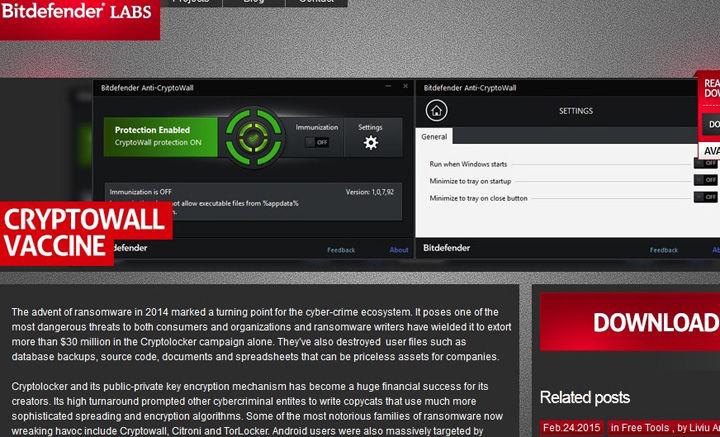This screenshot has height=437, width=720.
Task: Click Version: 1,0,7,92 text
Action: click(x=370, y=192)
